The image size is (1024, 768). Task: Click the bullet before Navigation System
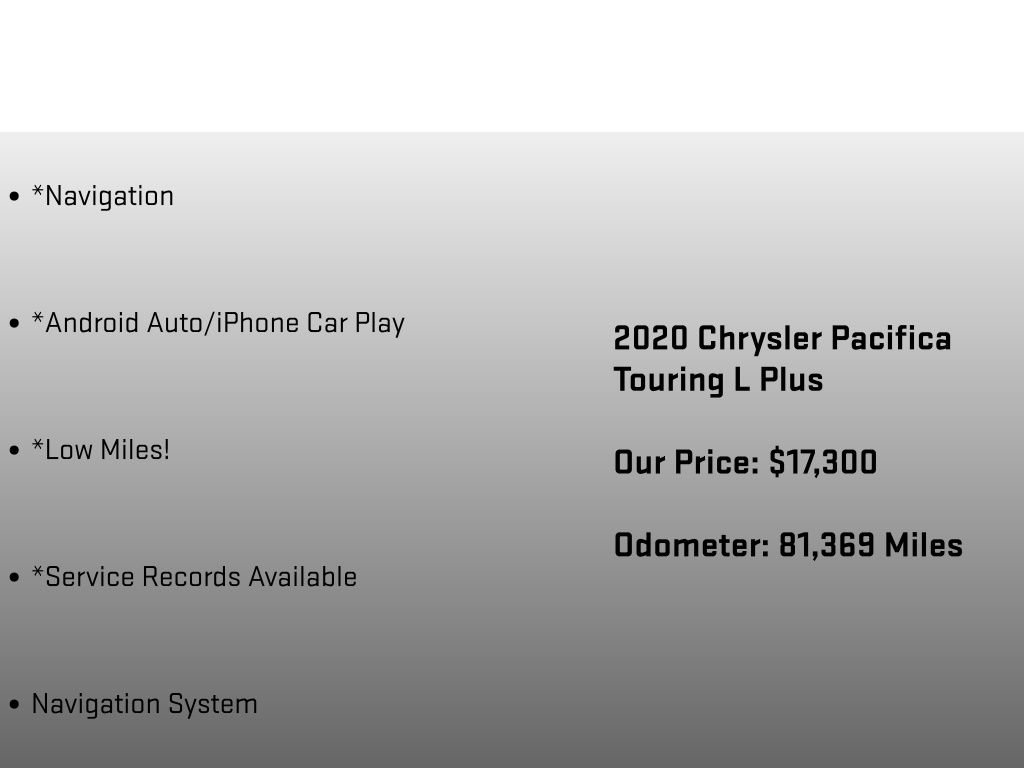coord(14,705)
